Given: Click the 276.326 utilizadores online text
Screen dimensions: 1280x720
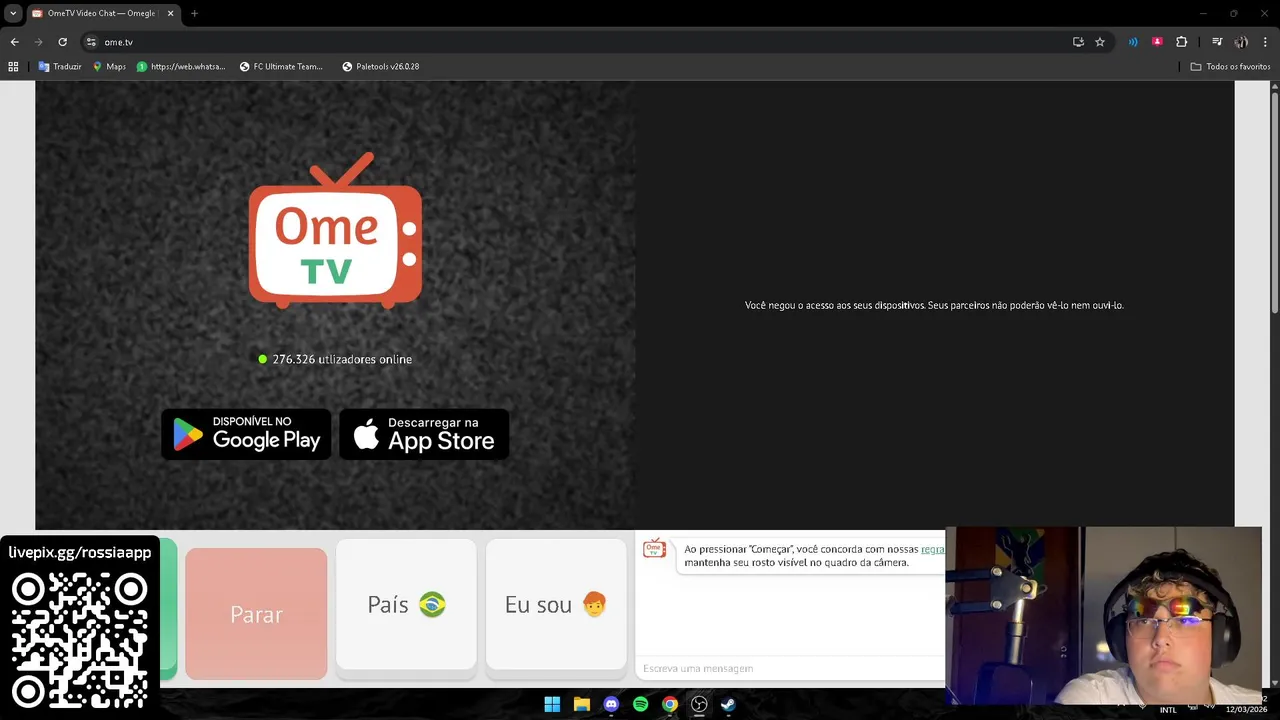Looking at the screenshot, I should tap(342, 359).
